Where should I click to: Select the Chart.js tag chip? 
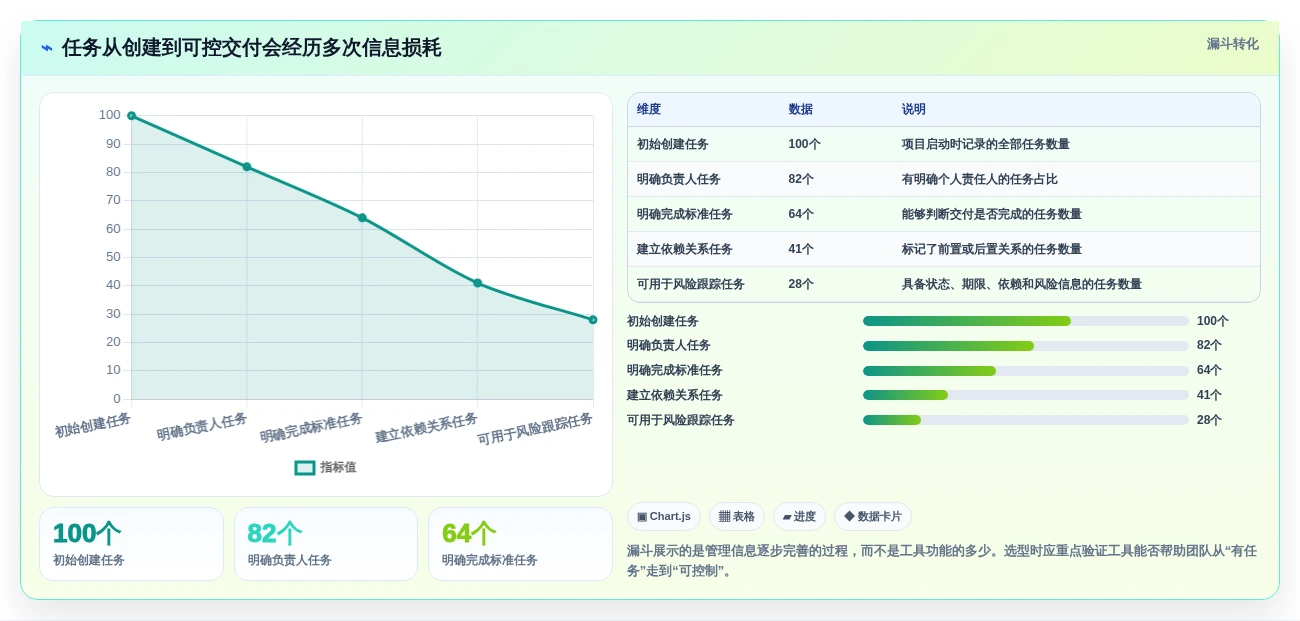click(664, 517)
